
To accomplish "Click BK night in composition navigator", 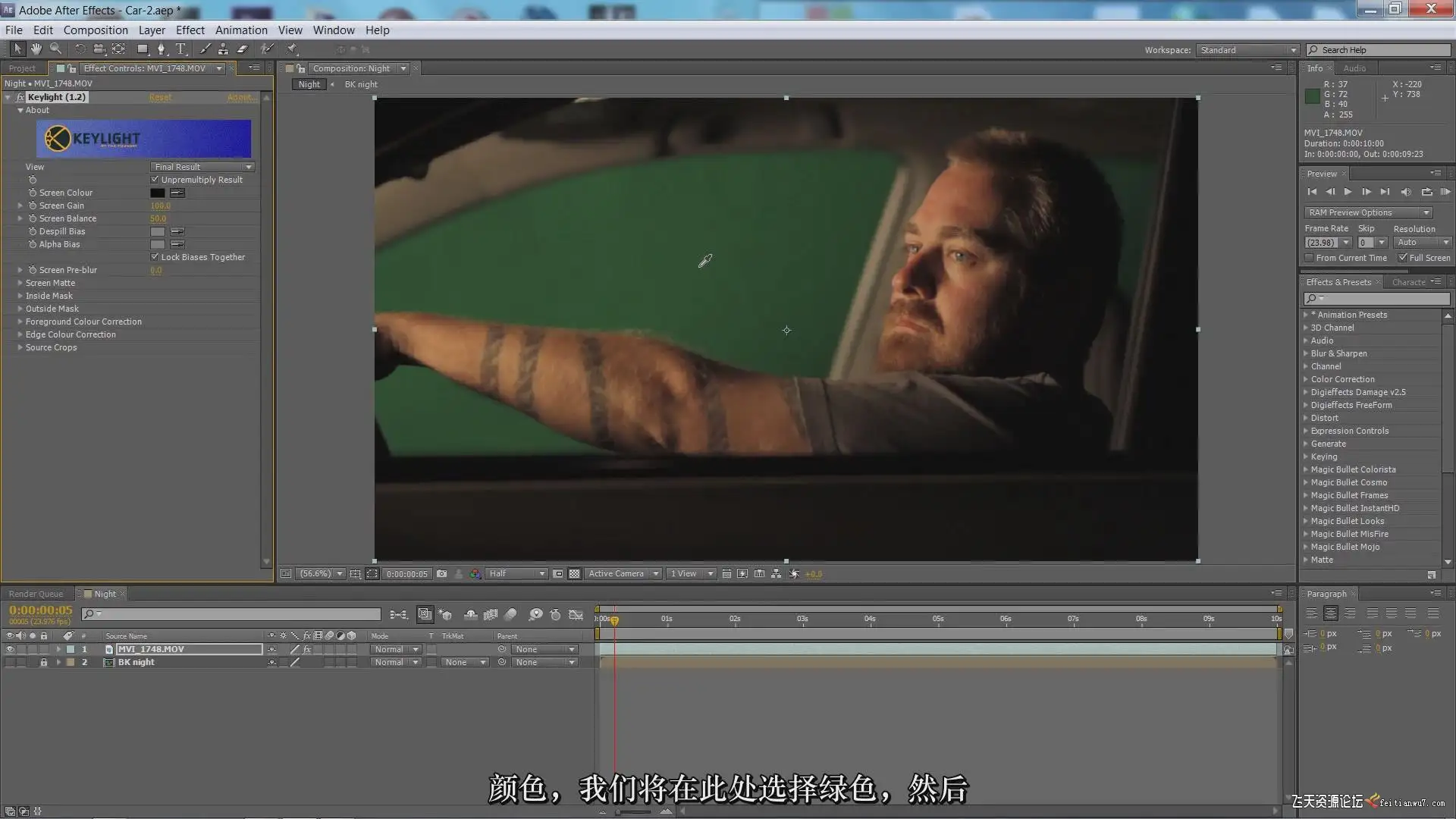I will (361, 84).
